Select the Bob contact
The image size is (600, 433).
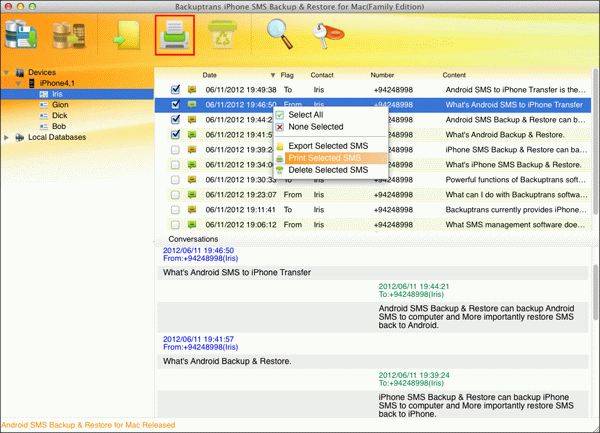coord(59,126)
